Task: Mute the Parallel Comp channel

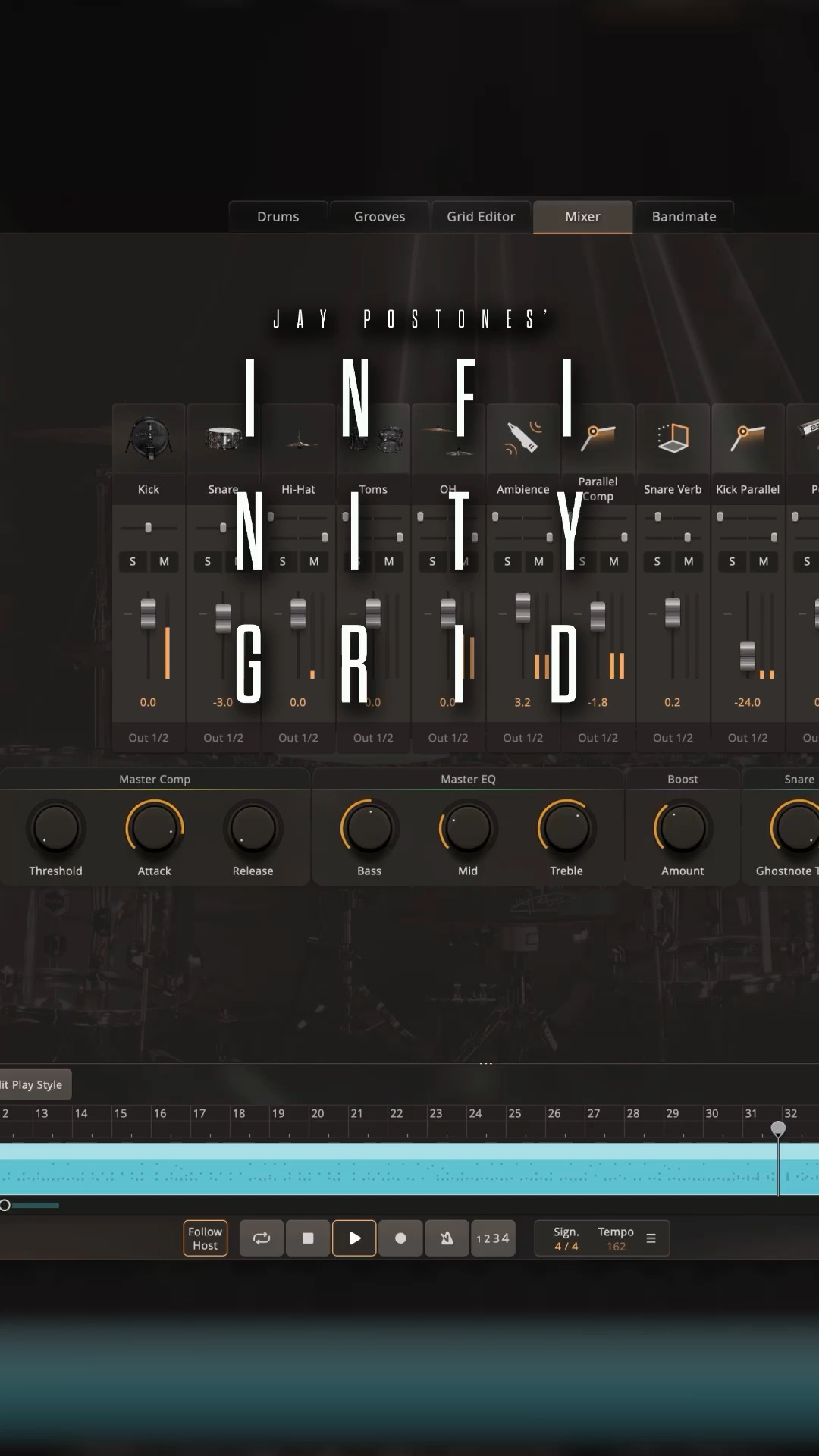Action: click(613, 561)
